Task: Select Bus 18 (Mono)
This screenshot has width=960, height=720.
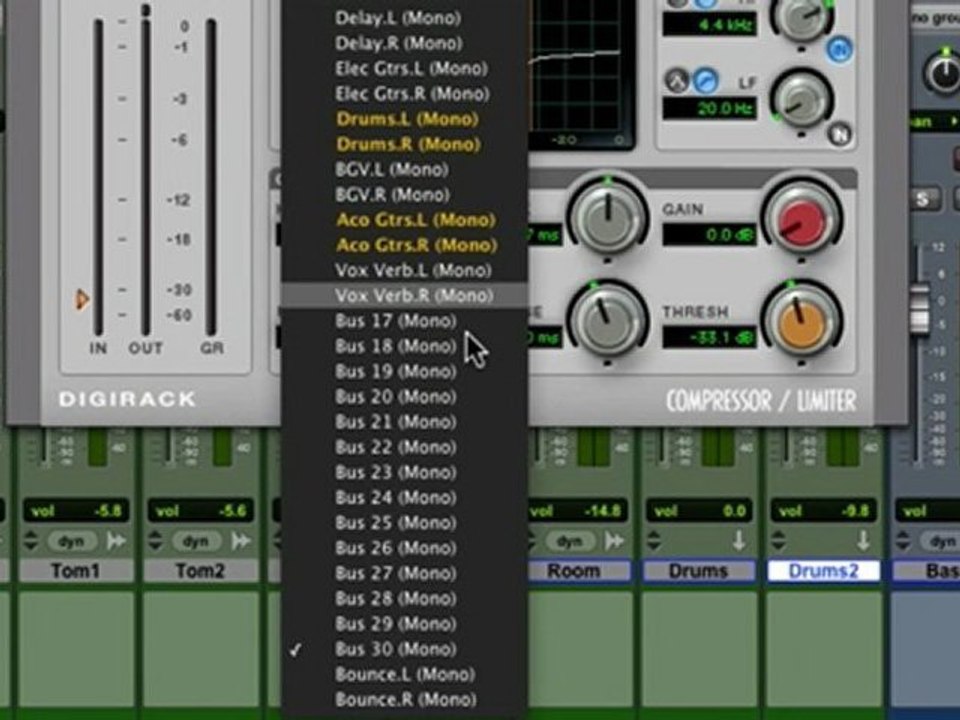Action: coord(404,346)
